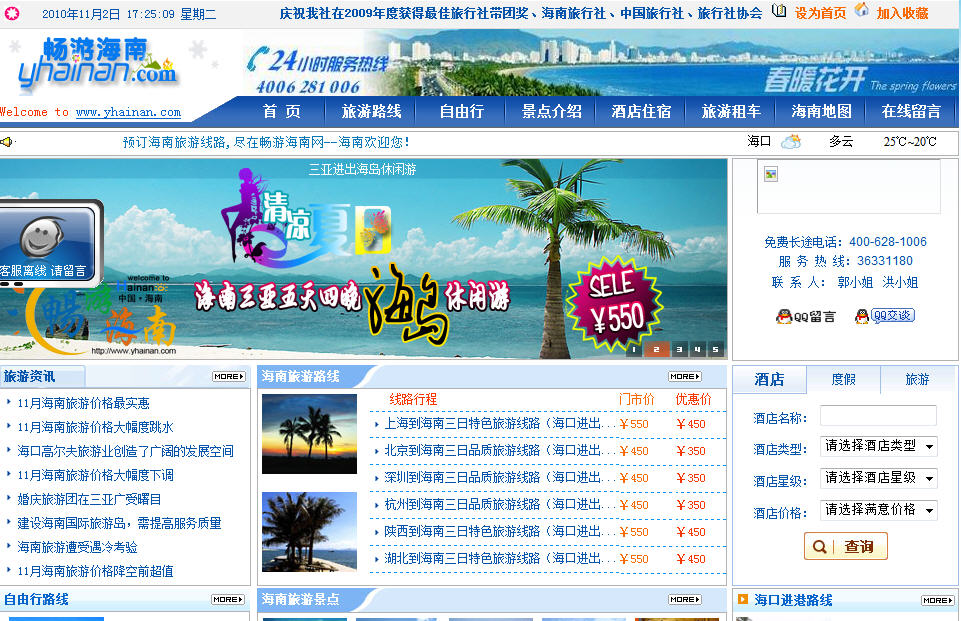Image resolution: width=961 pixels, height=621 pixels.
Task: Open MORE for 旅游资讯 section
Action: click(x=228, y=377)
